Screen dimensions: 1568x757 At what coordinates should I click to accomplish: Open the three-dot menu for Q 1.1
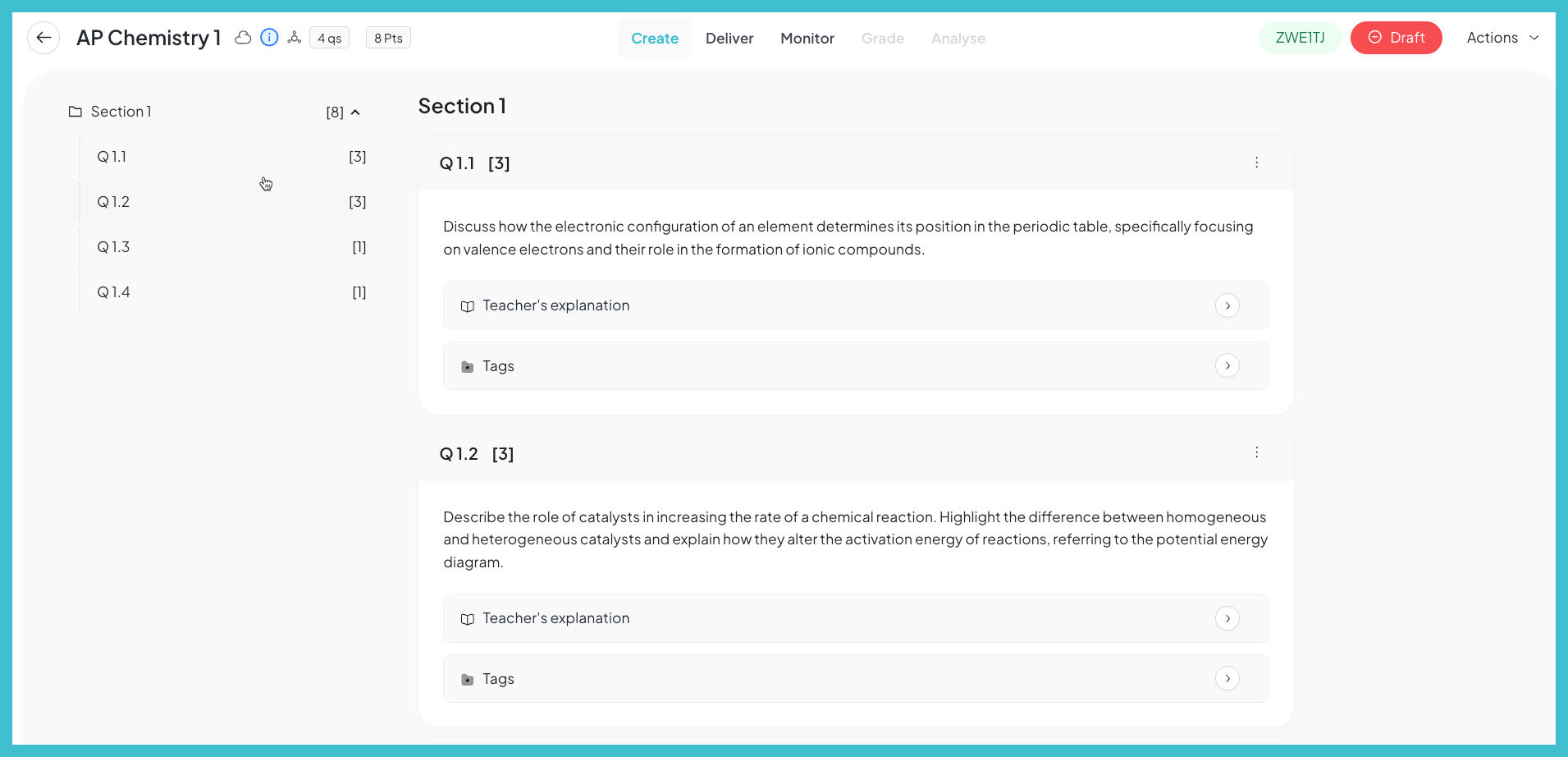coord(1256,163)
